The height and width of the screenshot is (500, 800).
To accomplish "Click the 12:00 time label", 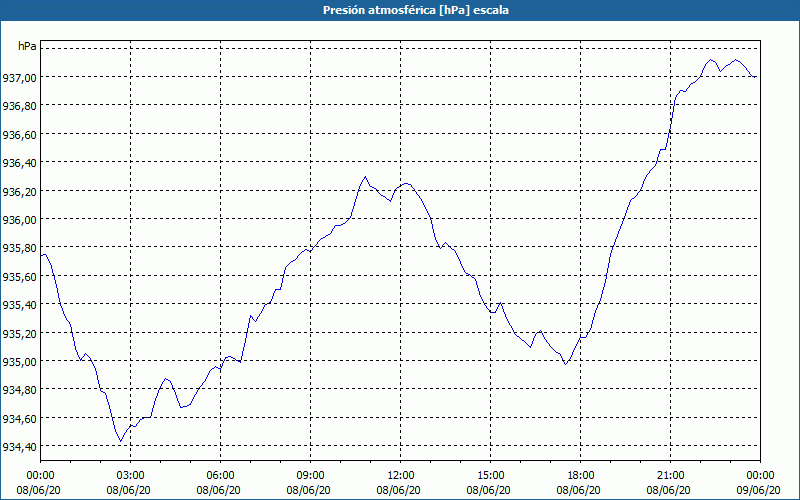I will pyautogui.click(x=401, y=476).
